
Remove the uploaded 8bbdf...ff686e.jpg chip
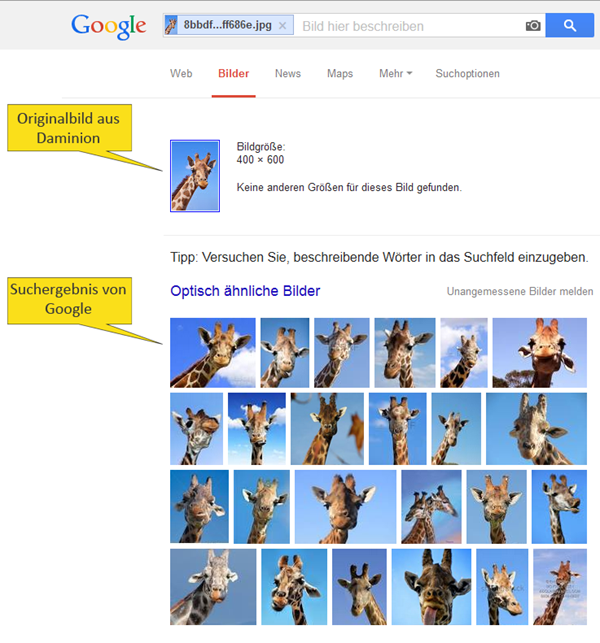coord(282,26)
